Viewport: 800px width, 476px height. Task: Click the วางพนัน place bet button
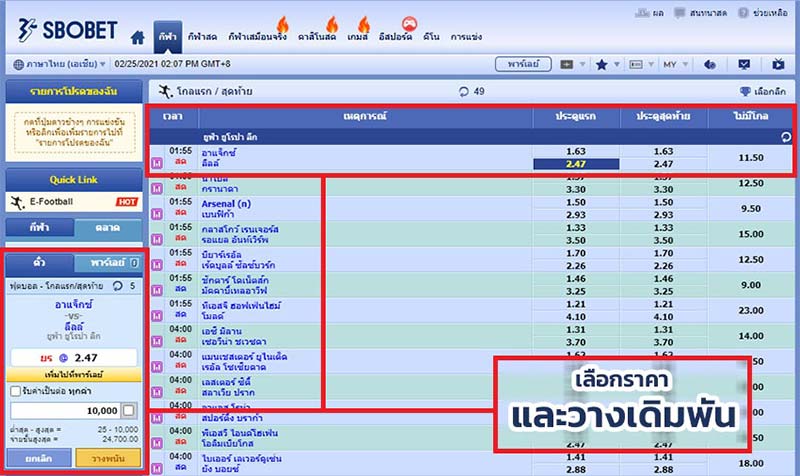tap(108, 458)
